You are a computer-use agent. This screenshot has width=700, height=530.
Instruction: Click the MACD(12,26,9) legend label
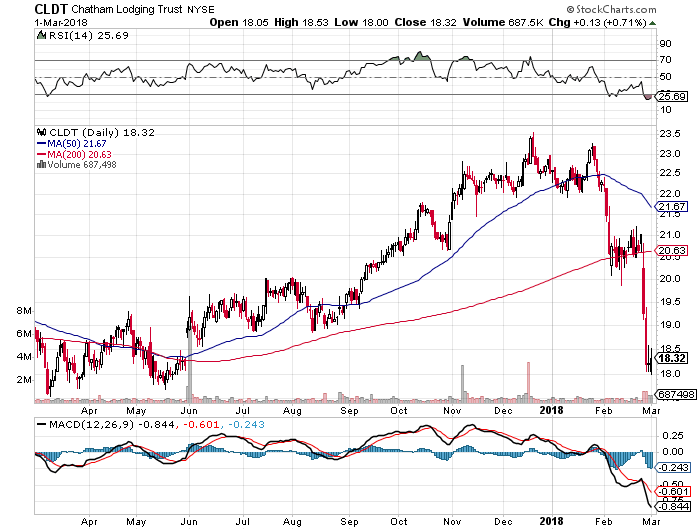(x=91, y=425)
